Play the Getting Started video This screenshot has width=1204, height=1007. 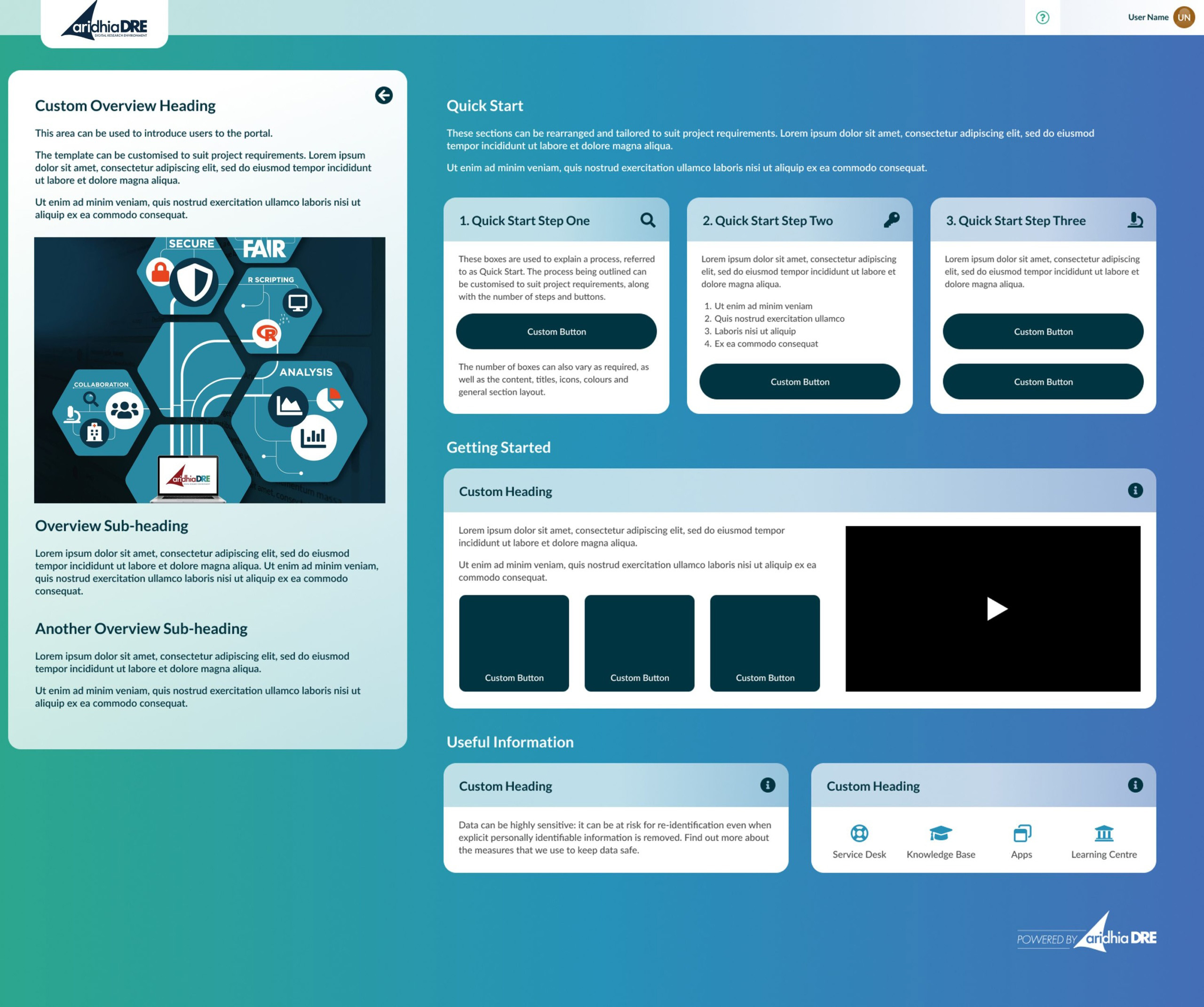997,609
